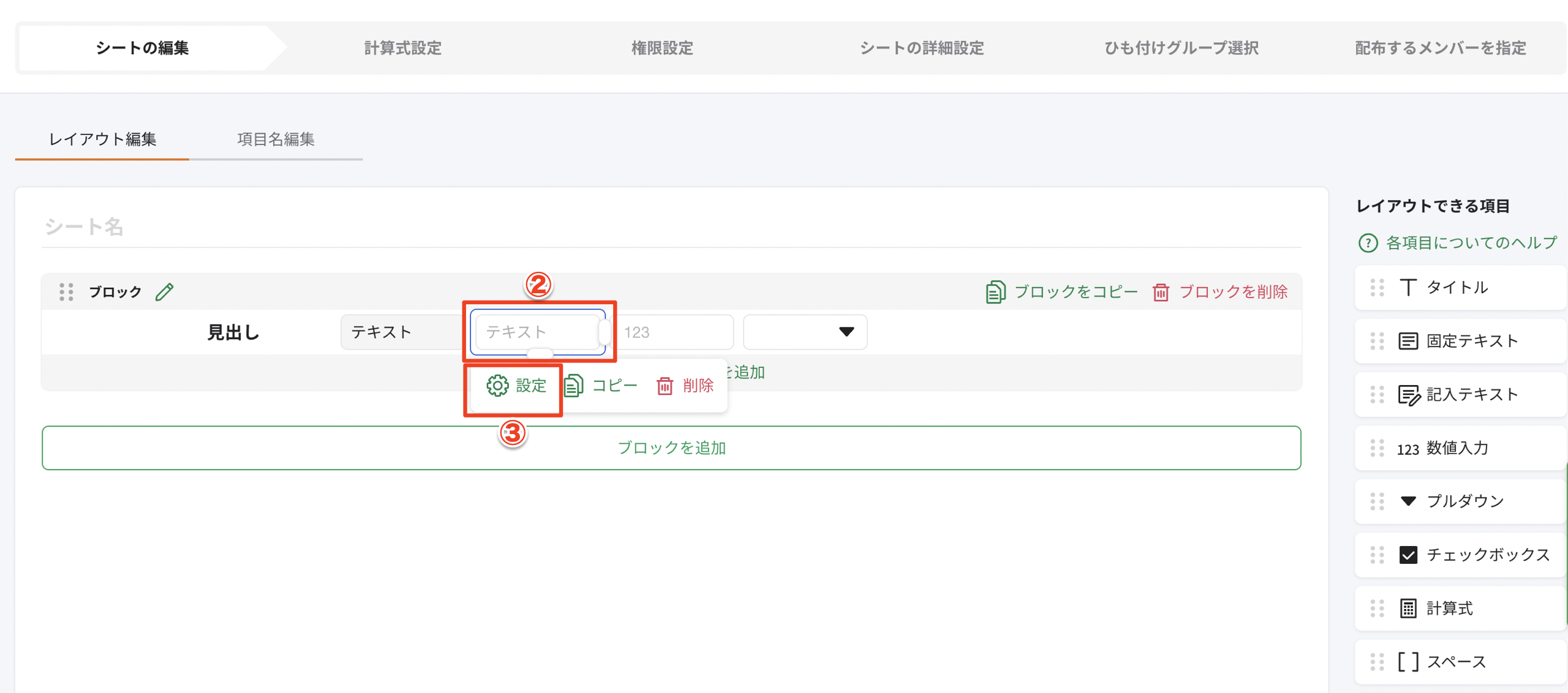Go to 権限設定 step
This screenshot has height=693, width=1568.
point(662,48)
